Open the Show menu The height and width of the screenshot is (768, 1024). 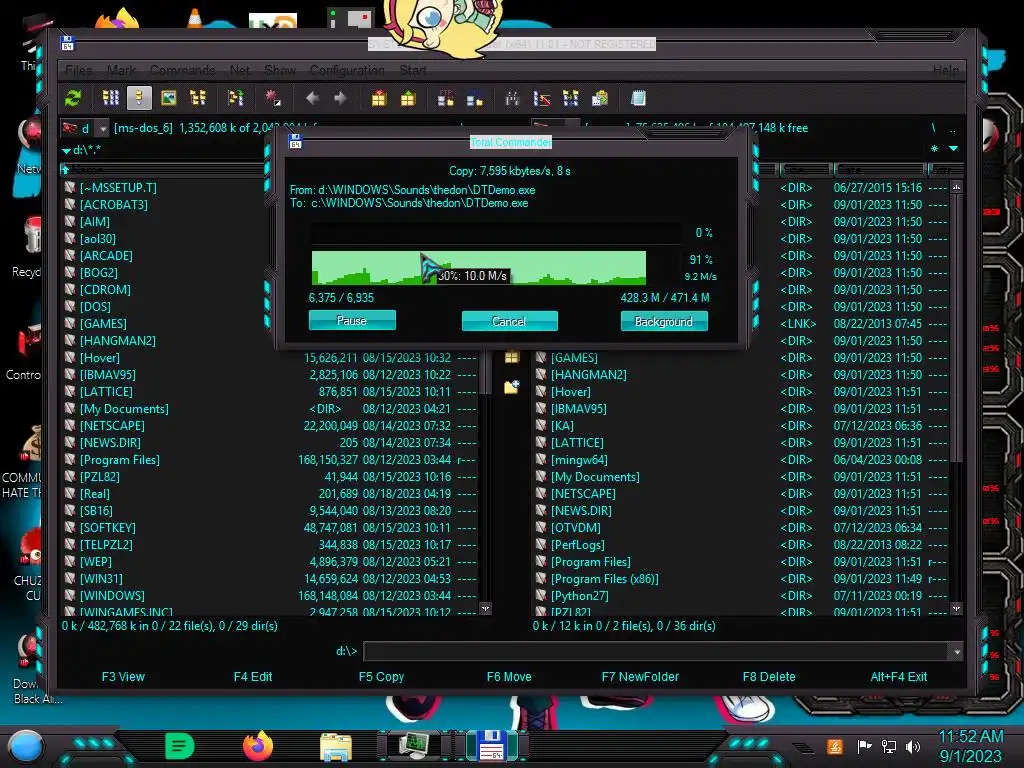point(280,70)
